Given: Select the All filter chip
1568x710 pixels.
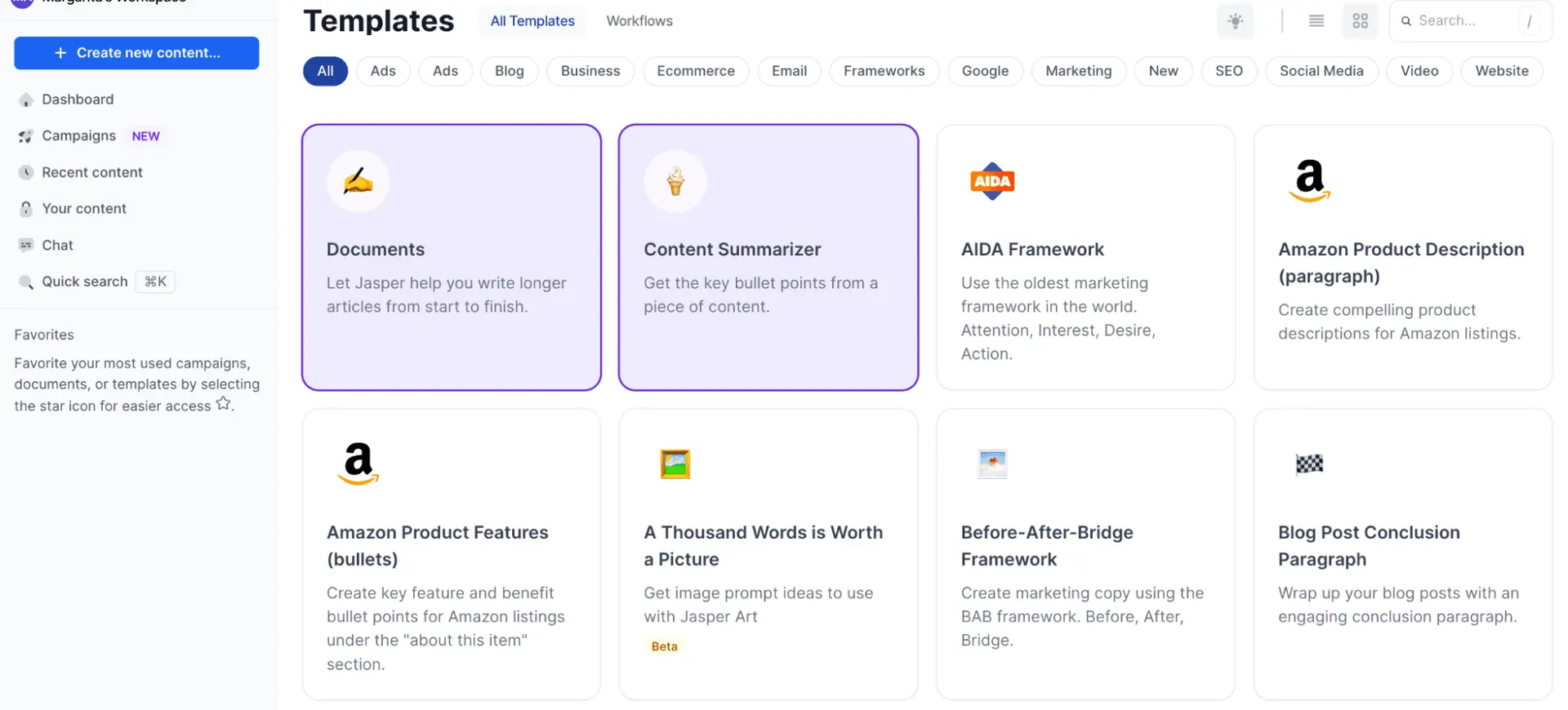Looking at the screenshot, I should (x=325, y=71).
